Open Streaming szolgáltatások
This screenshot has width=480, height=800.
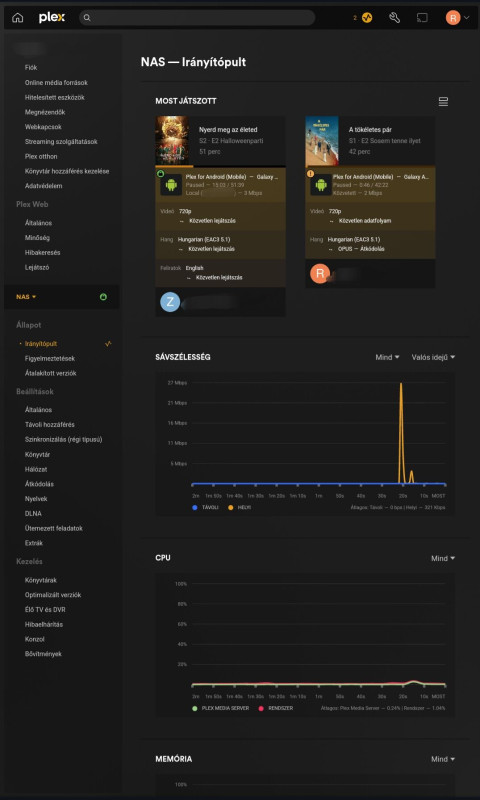coord(61,141)
